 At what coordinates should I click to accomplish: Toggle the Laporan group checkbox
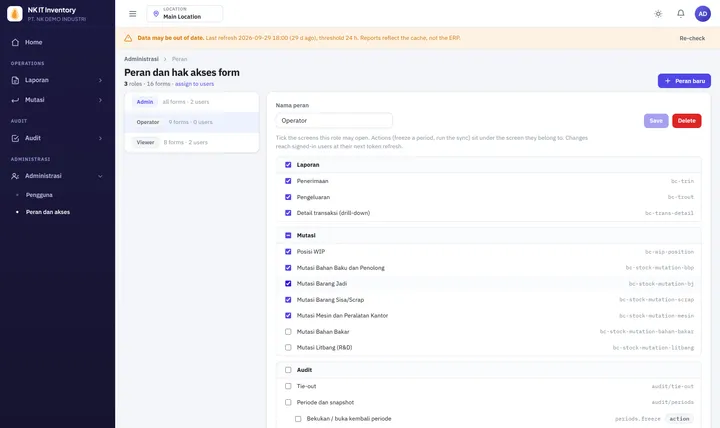(288, 165)
